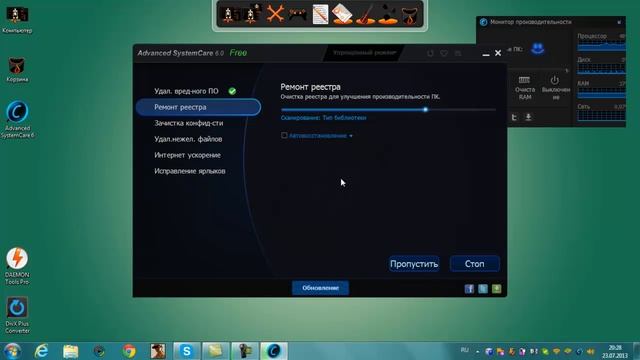Click the simplified mode tab in title bar

[x=363, y=53]
